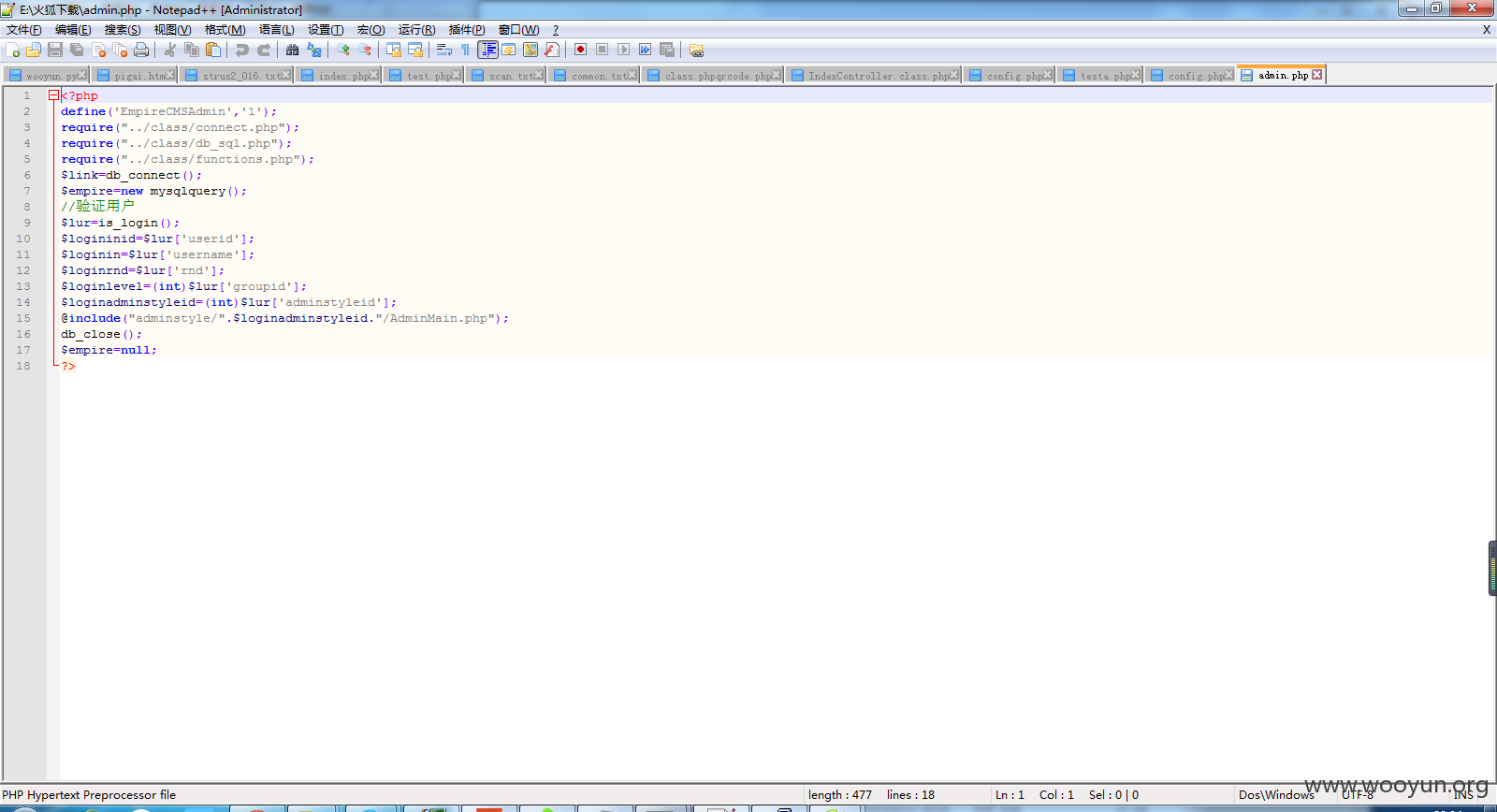Screen dimensions: 1497x812
Task: Redo the edit via toolbar arrow
Action: (x=264, y=50)
